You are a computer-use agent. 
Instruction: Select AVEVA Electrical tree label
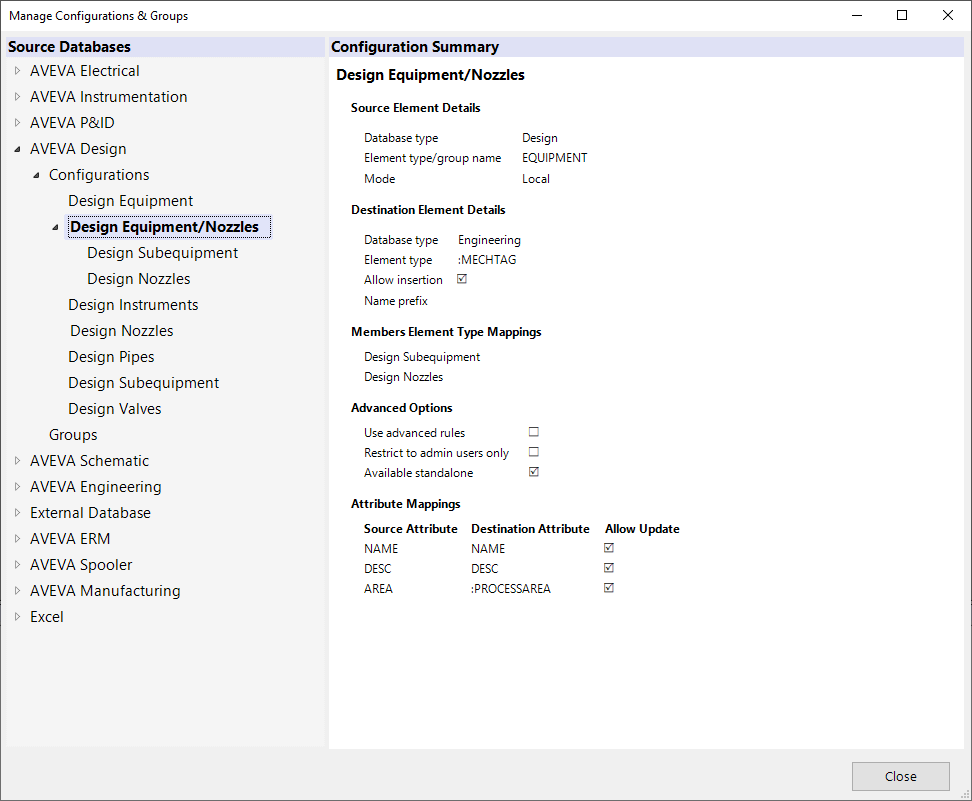point(85,71)
